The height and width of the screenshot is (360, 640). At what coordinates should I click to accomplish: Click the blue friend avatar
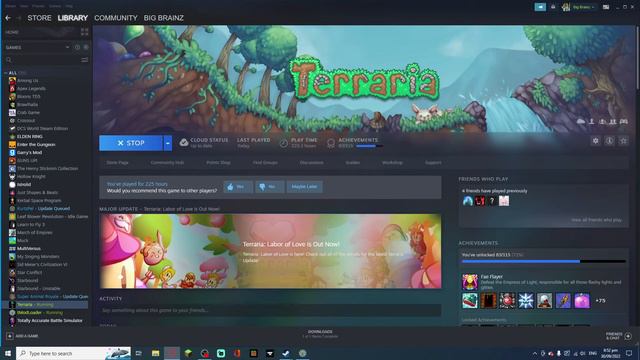click(468, 201)
